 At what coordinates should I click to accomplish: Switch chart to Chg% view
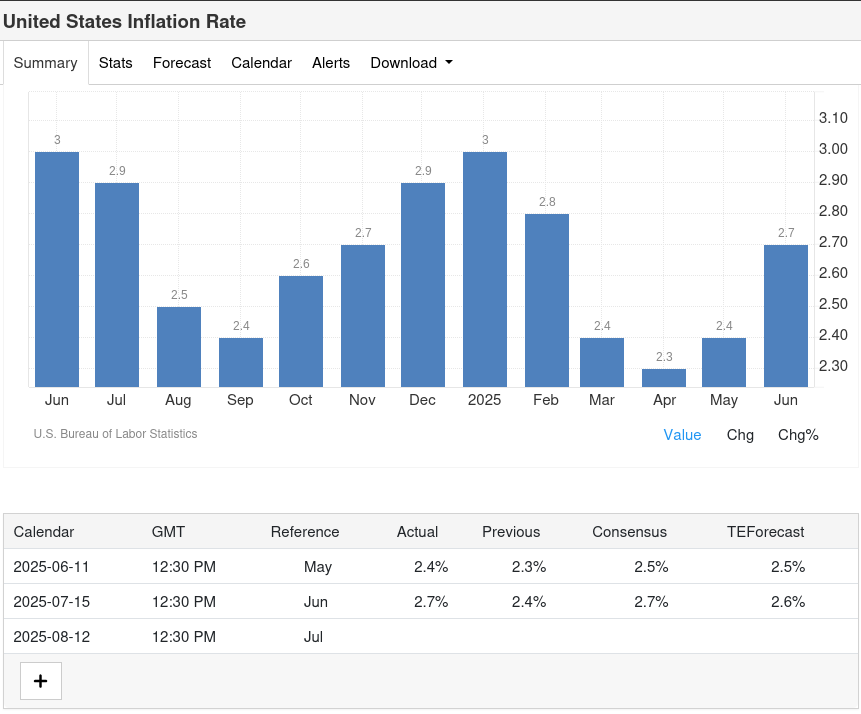(798, 435)
